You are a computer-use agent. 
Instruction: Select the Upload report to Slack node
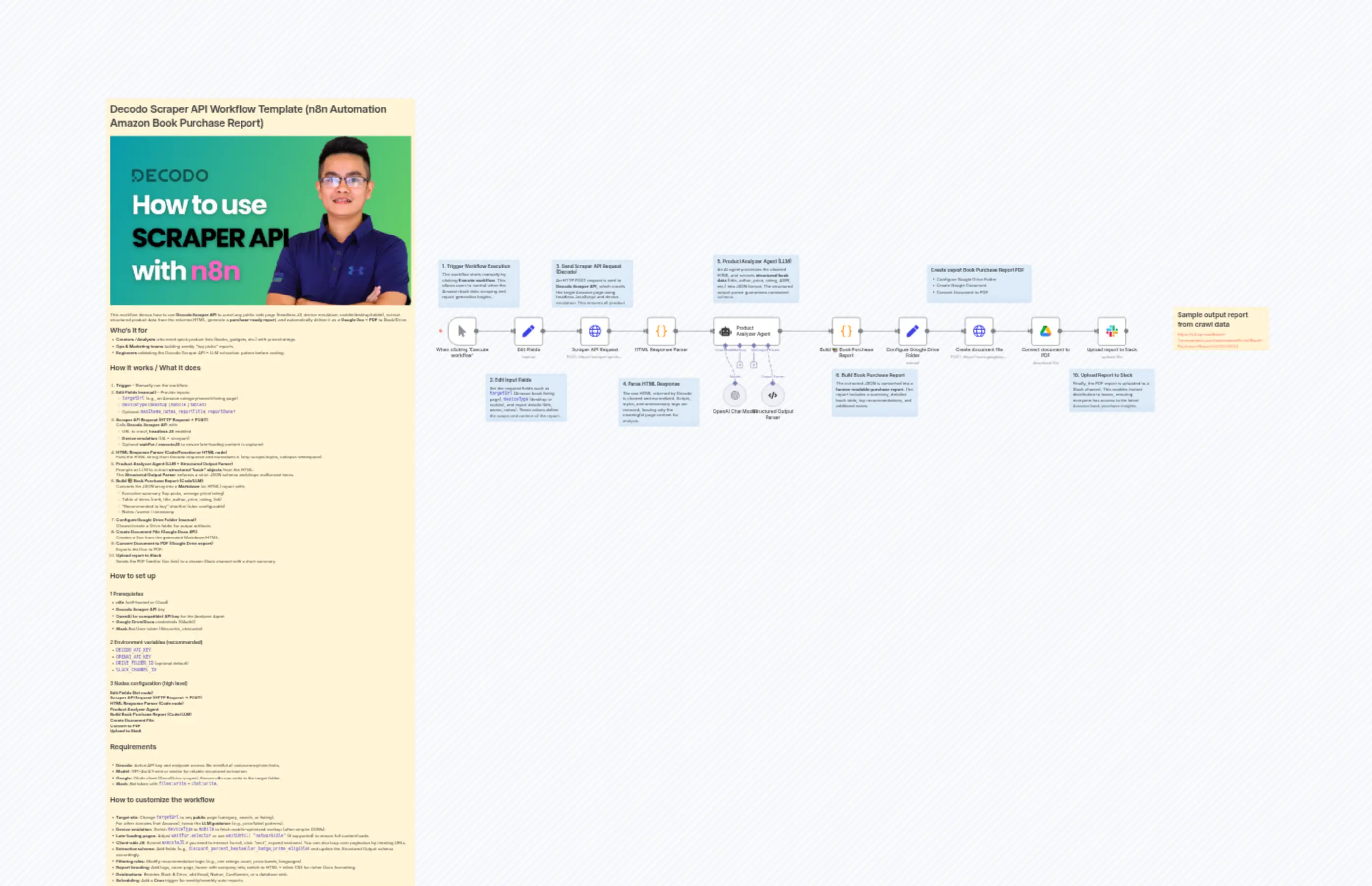pos(1111,331)
